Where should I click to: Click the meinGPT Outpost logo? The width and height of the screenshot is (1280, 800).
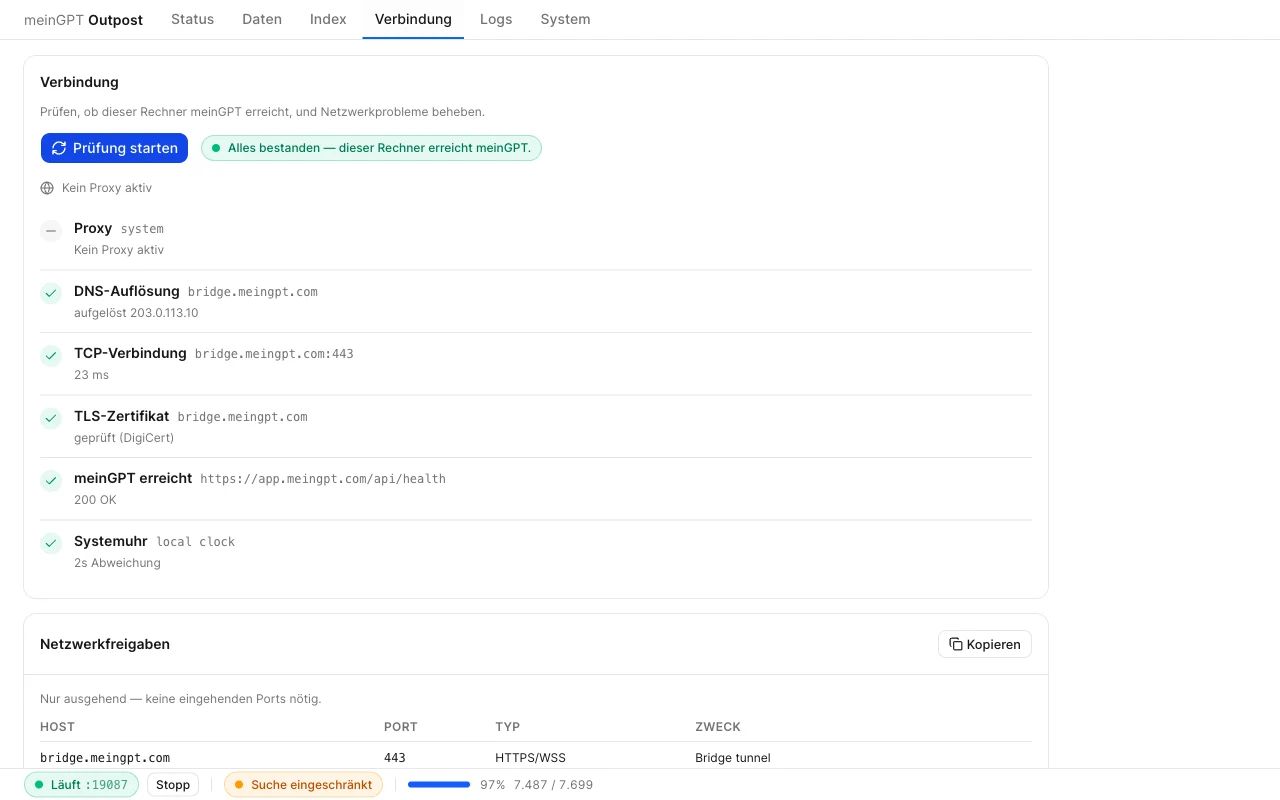click(x=83, y=19)
